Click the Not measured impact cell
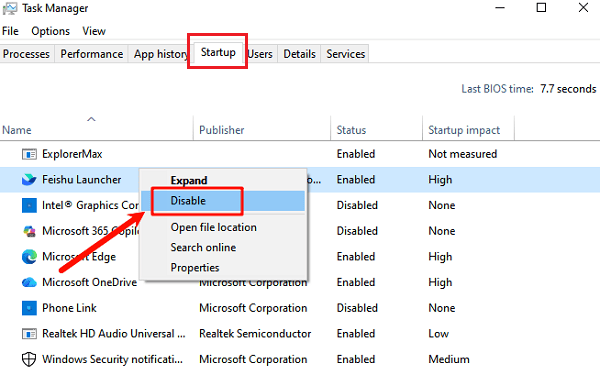 463,154
